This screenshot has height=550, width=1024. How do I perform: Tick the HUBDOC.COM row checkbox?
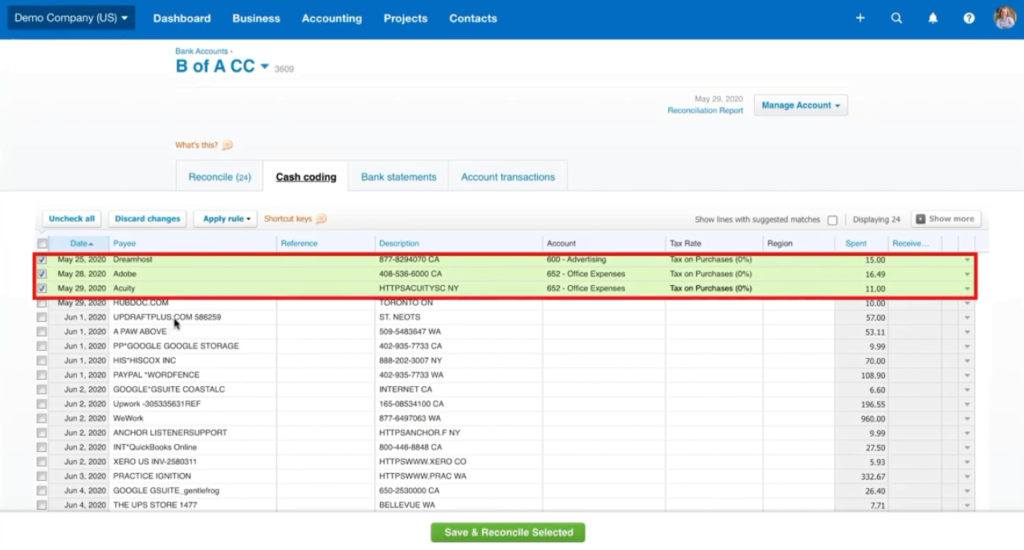[42, 303]
